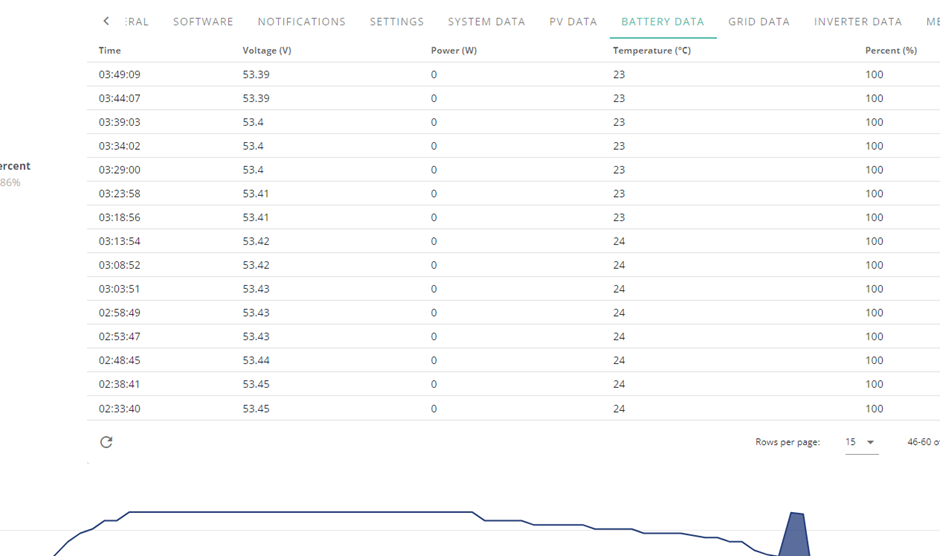Click the Power (W) column header
This screenshot has width=940, height=556.
[x=454, y=50]
